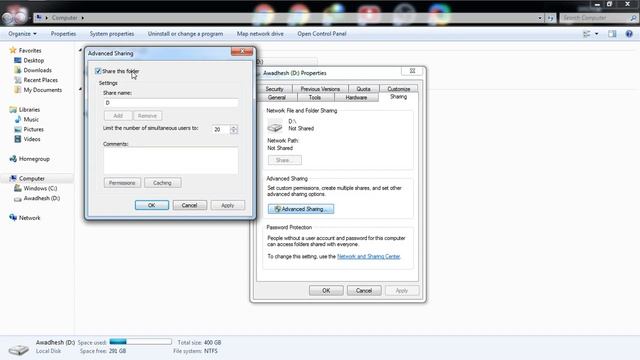The image size is (640, 360).
Task: Click Computer in the address bar
Action: 64,18
